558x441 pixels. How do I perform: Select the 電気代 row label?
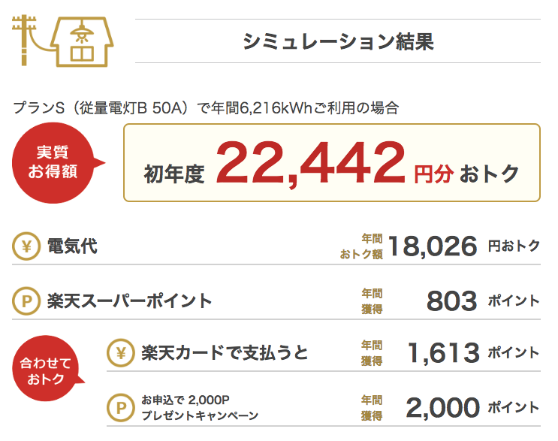coord(72,246)
